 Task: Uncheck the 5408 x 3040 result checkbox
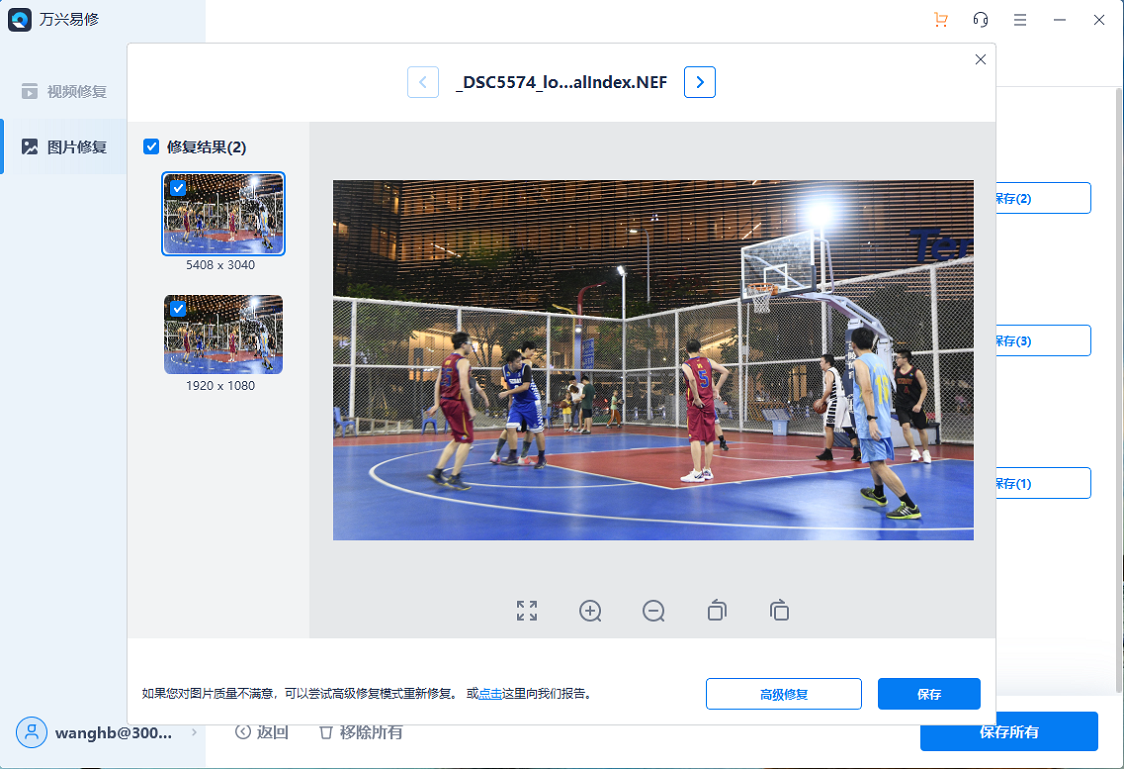(178, 188)
